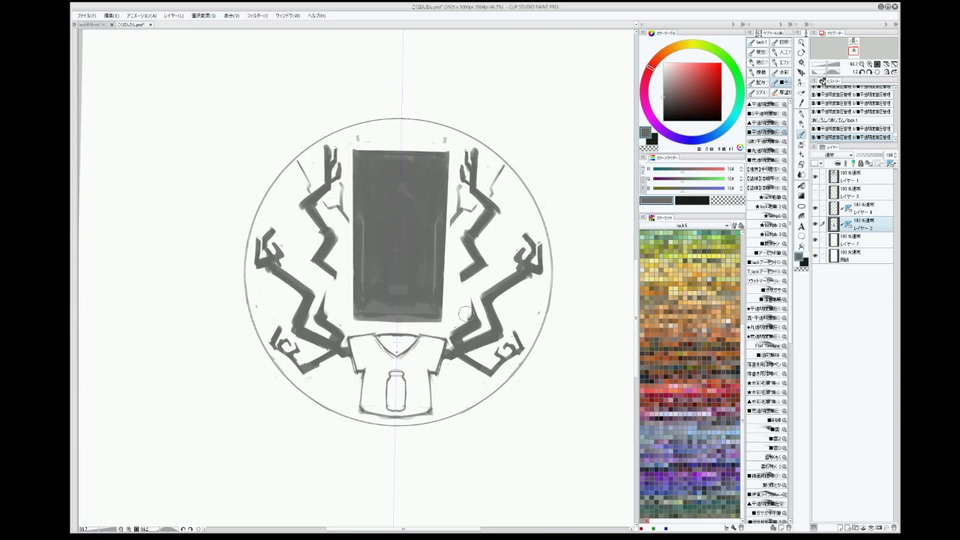Click zoom out icon in canvas status bar
The image size is (960, 540).
[x=121, y=529]
